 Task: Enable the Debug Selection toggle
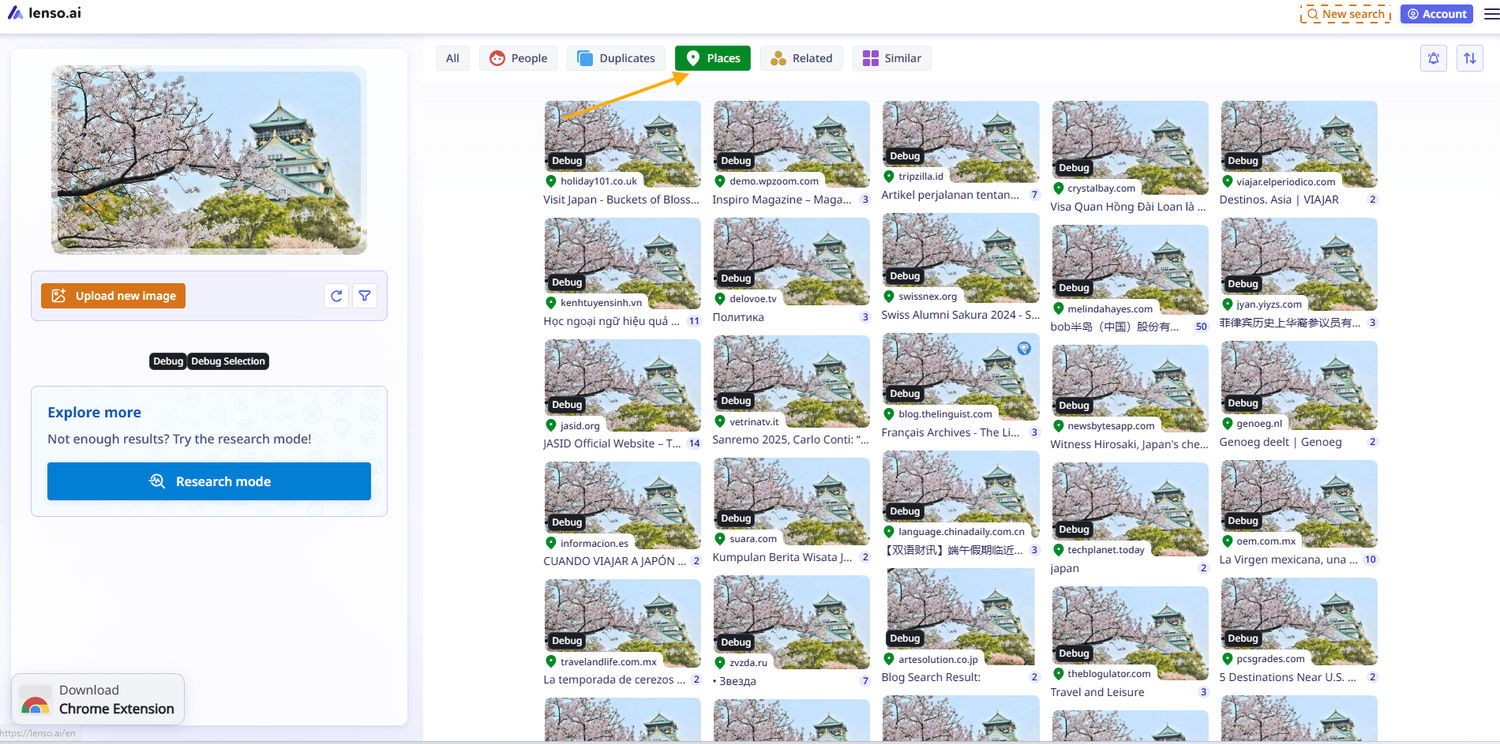228,361
